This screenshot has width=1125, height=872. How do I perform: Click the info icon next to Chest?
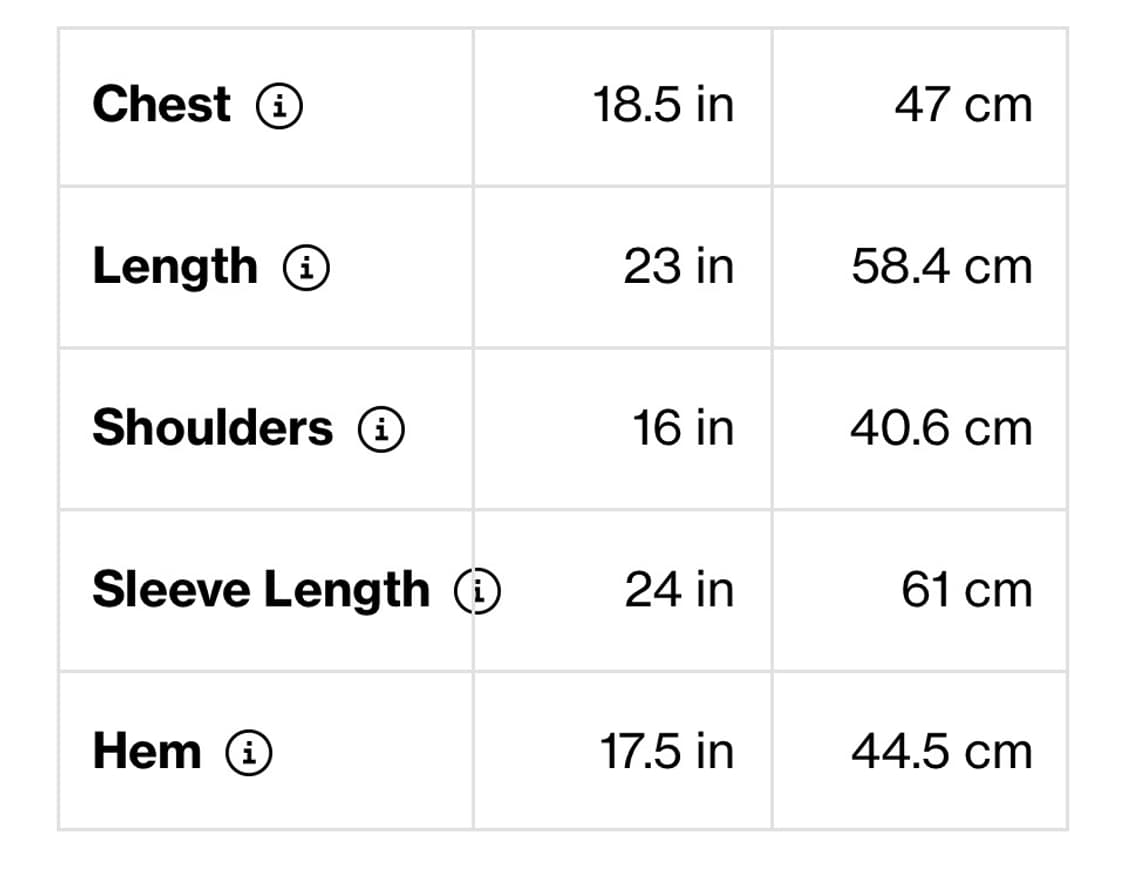(280, 105)
